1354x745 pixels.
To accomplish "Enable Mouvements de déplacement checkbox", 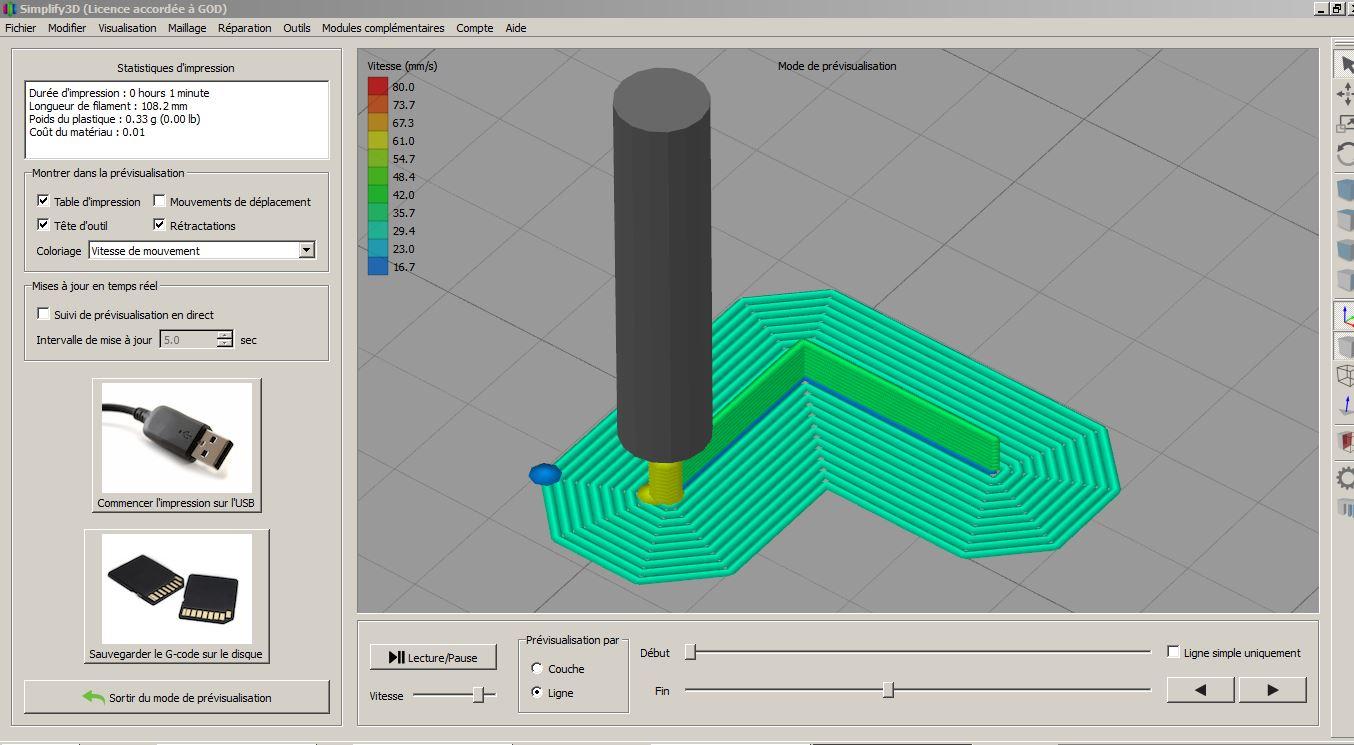I will tap(159, 201).
